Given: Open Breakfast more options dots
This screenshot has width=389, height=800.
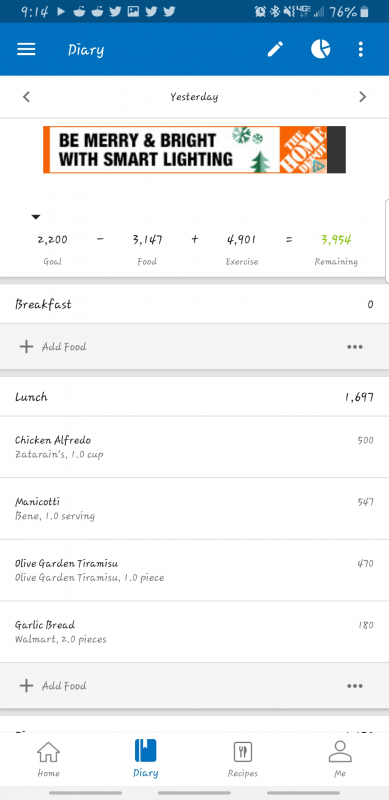Looking at the screenshot, I should click(355, 347).
